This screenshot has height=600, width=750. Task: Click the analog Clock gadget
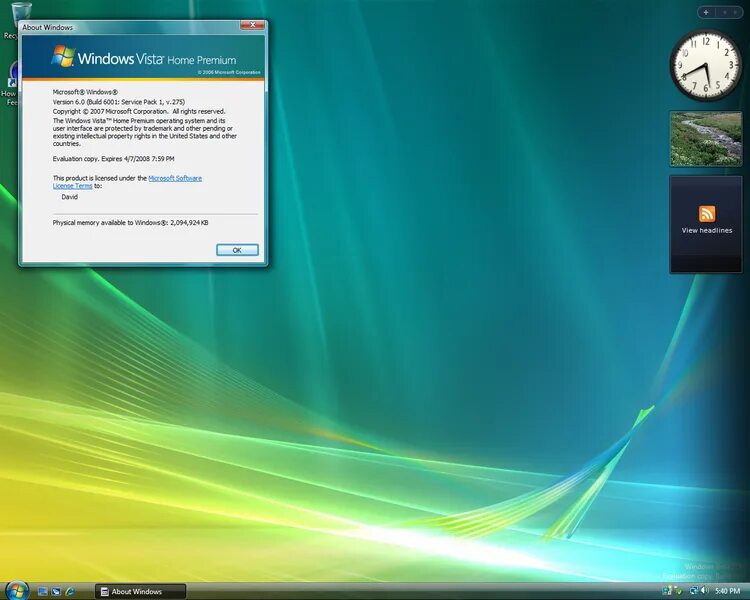[x=706, y=65]
